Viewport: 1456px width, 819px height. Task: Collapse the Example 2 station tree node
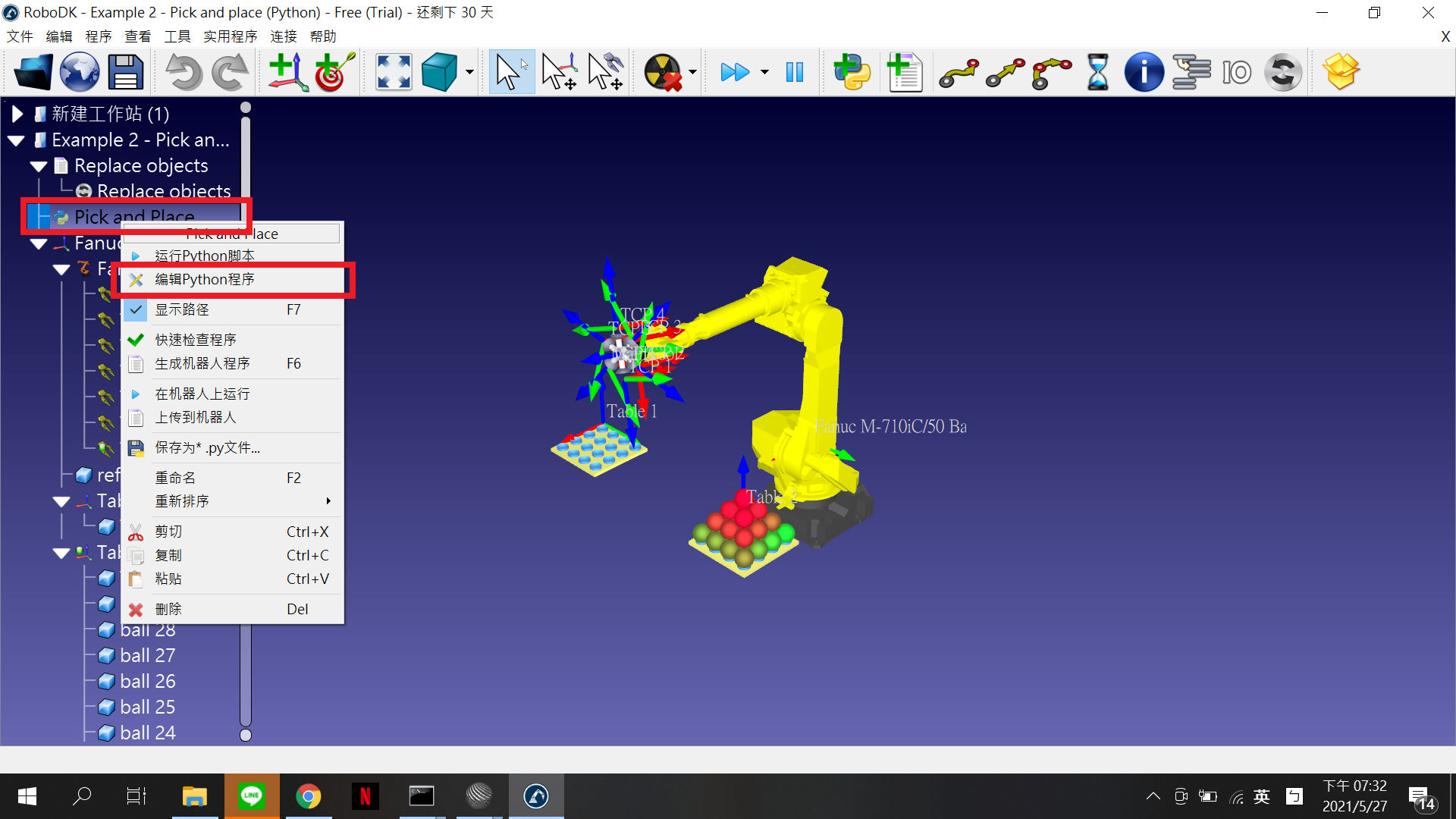pos(17,140)
